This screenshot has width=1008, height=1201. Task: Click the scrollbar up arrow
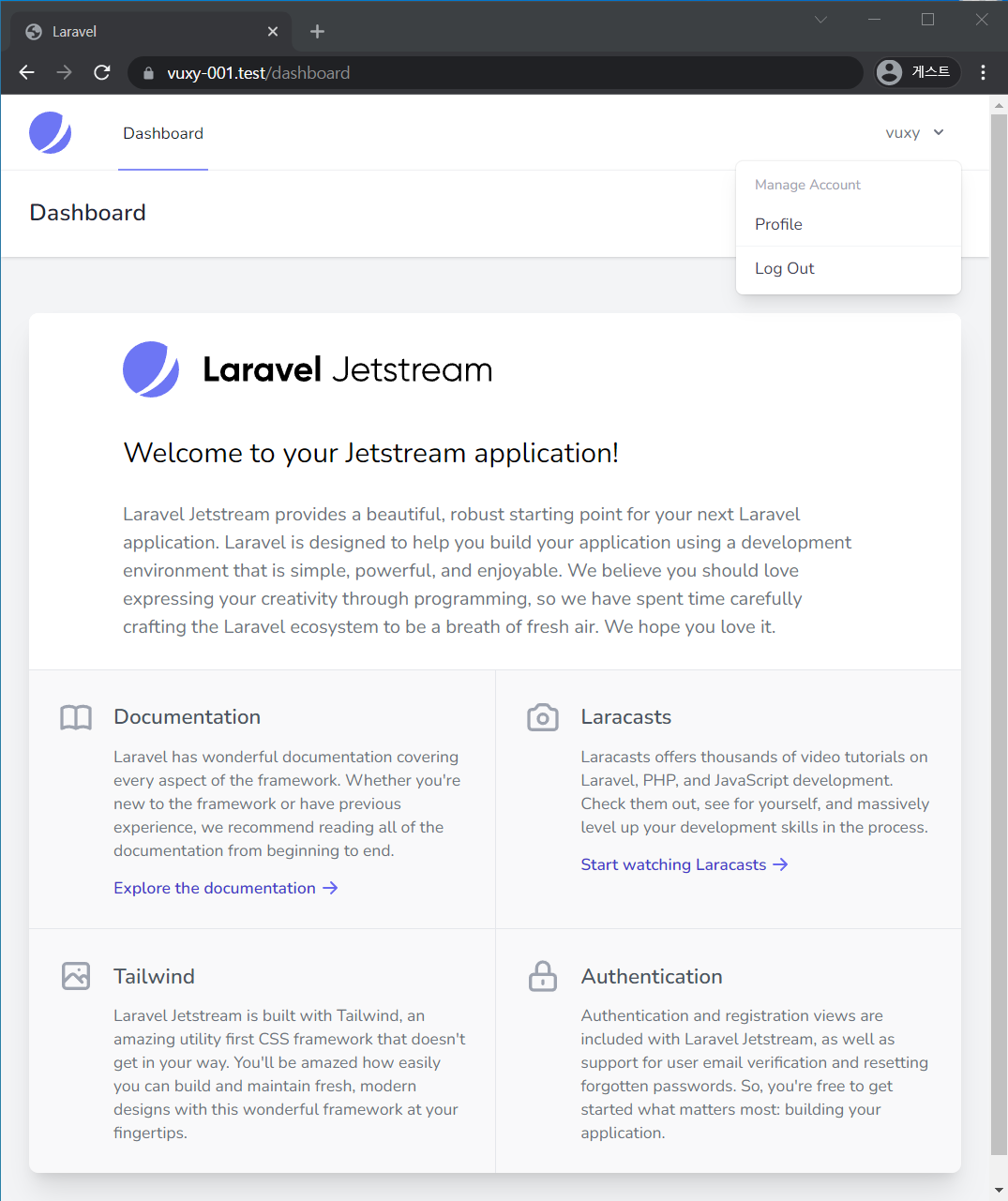pos(999,105)
